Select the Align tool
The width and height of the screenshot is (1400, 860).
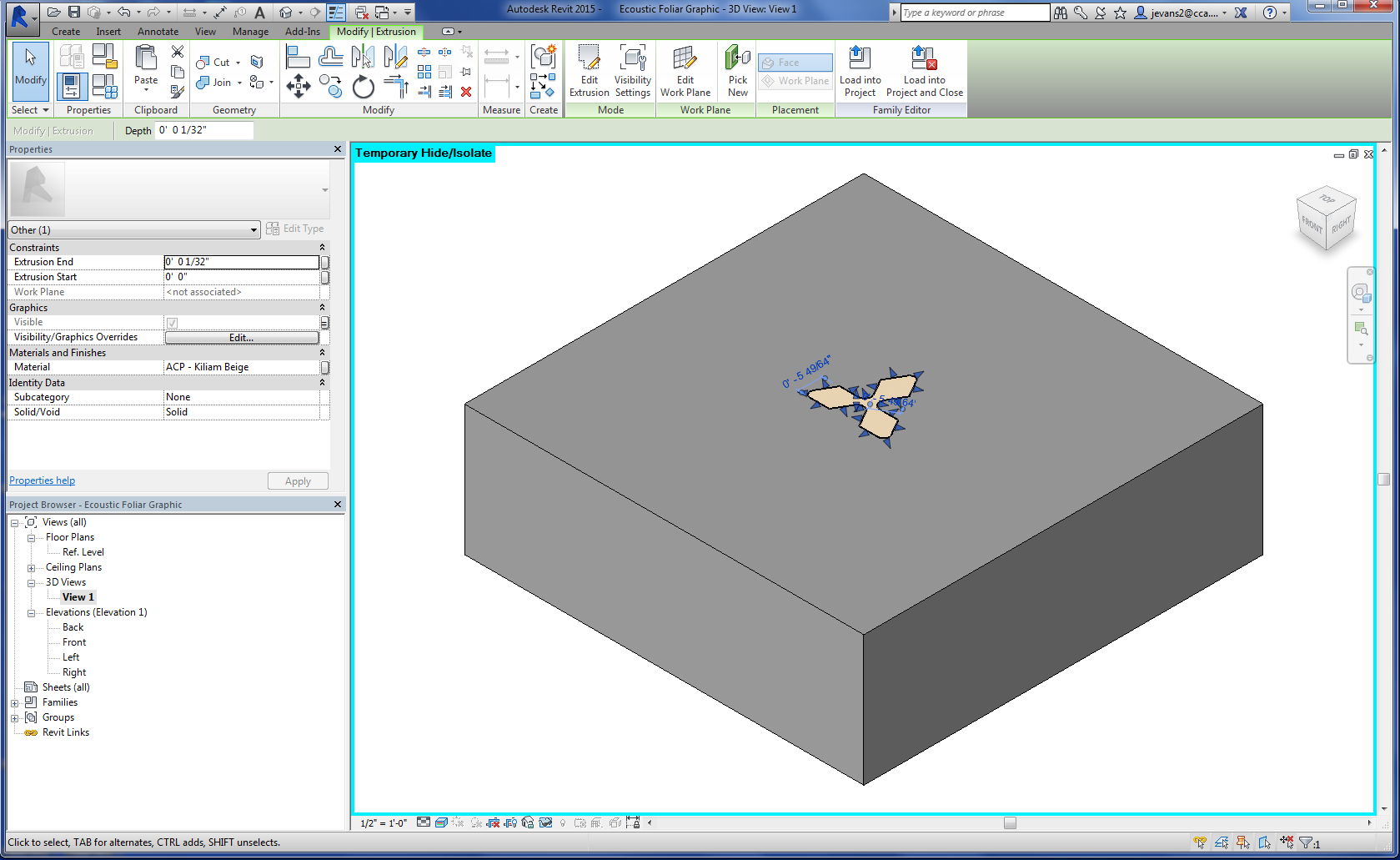click(298, 57)
